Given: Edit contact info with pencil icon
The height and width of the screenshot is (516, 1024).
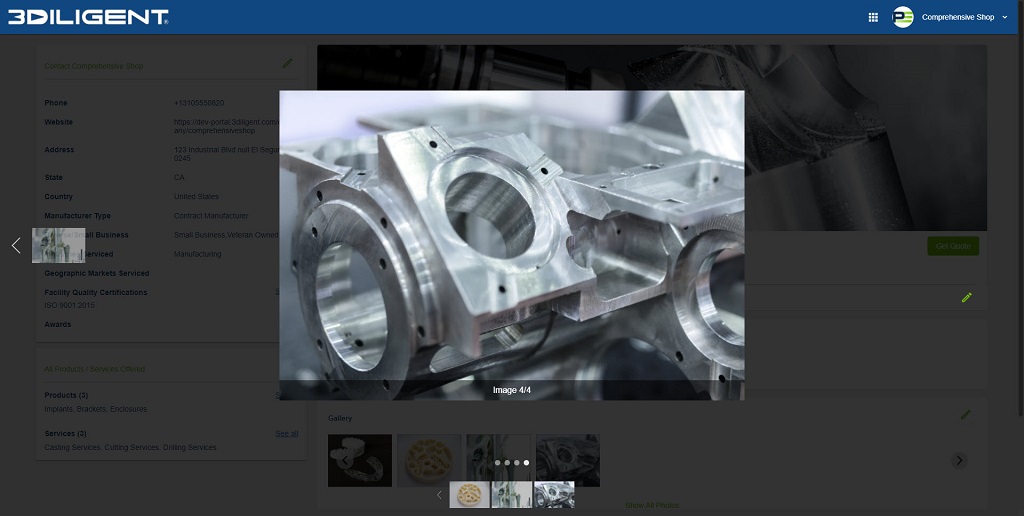Looking at the screenshot, I should (x=287, y=63).
